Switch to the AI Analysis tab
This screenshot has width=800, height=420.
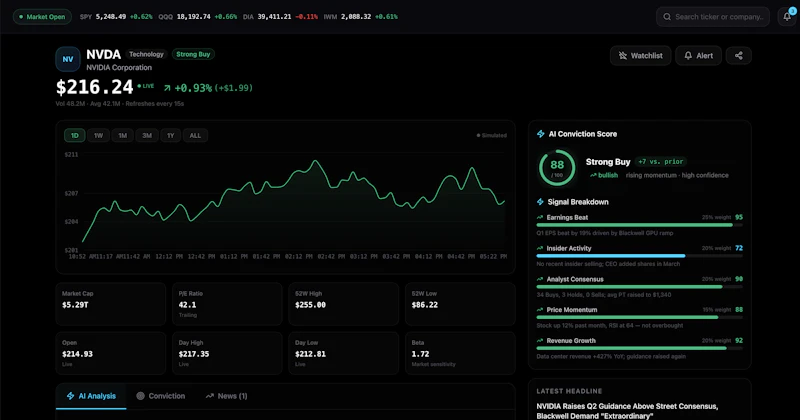click(x=91, y=396)
